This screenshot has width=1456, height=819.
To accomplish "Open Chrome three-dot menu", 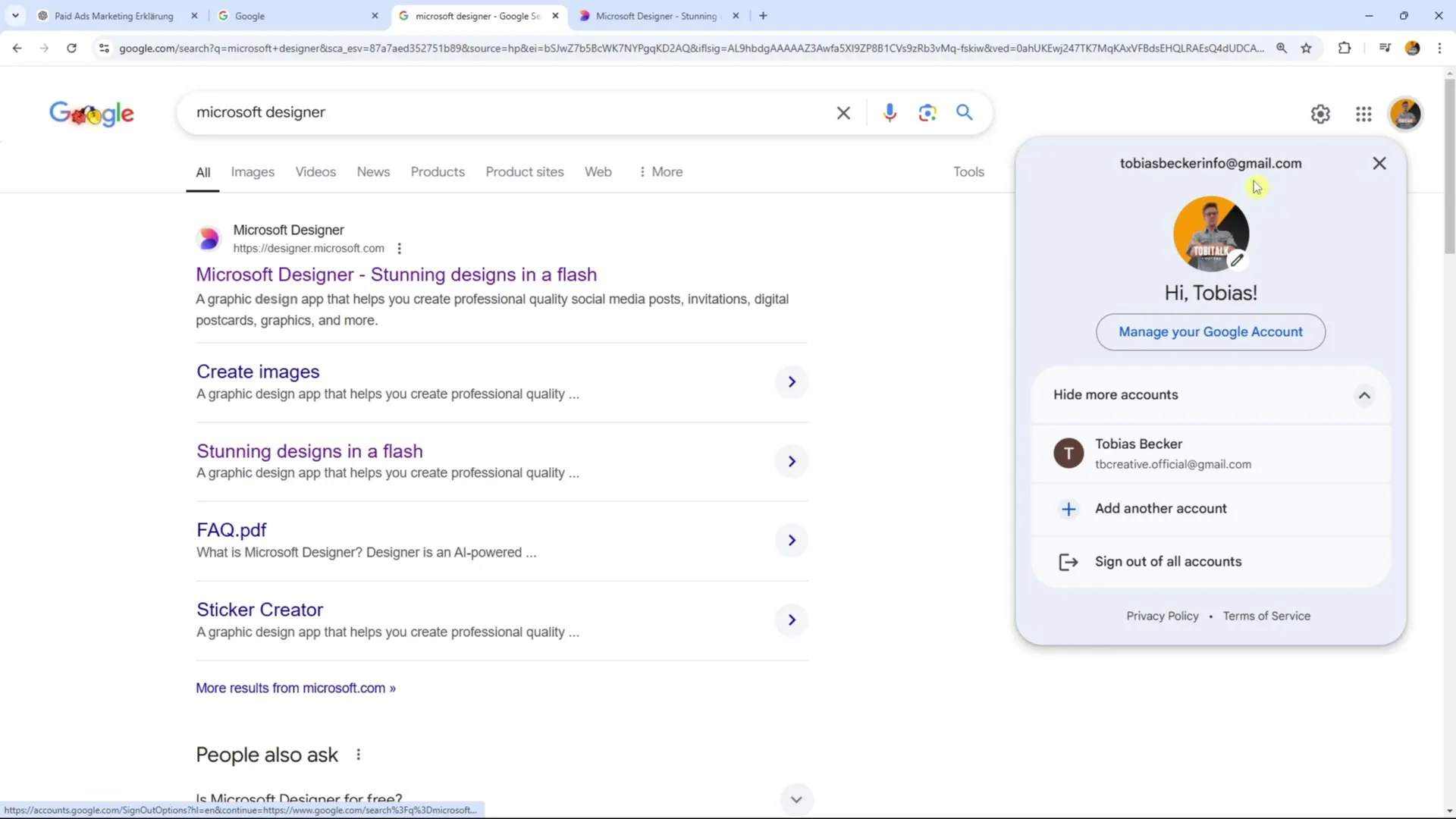I will 1439,48.
